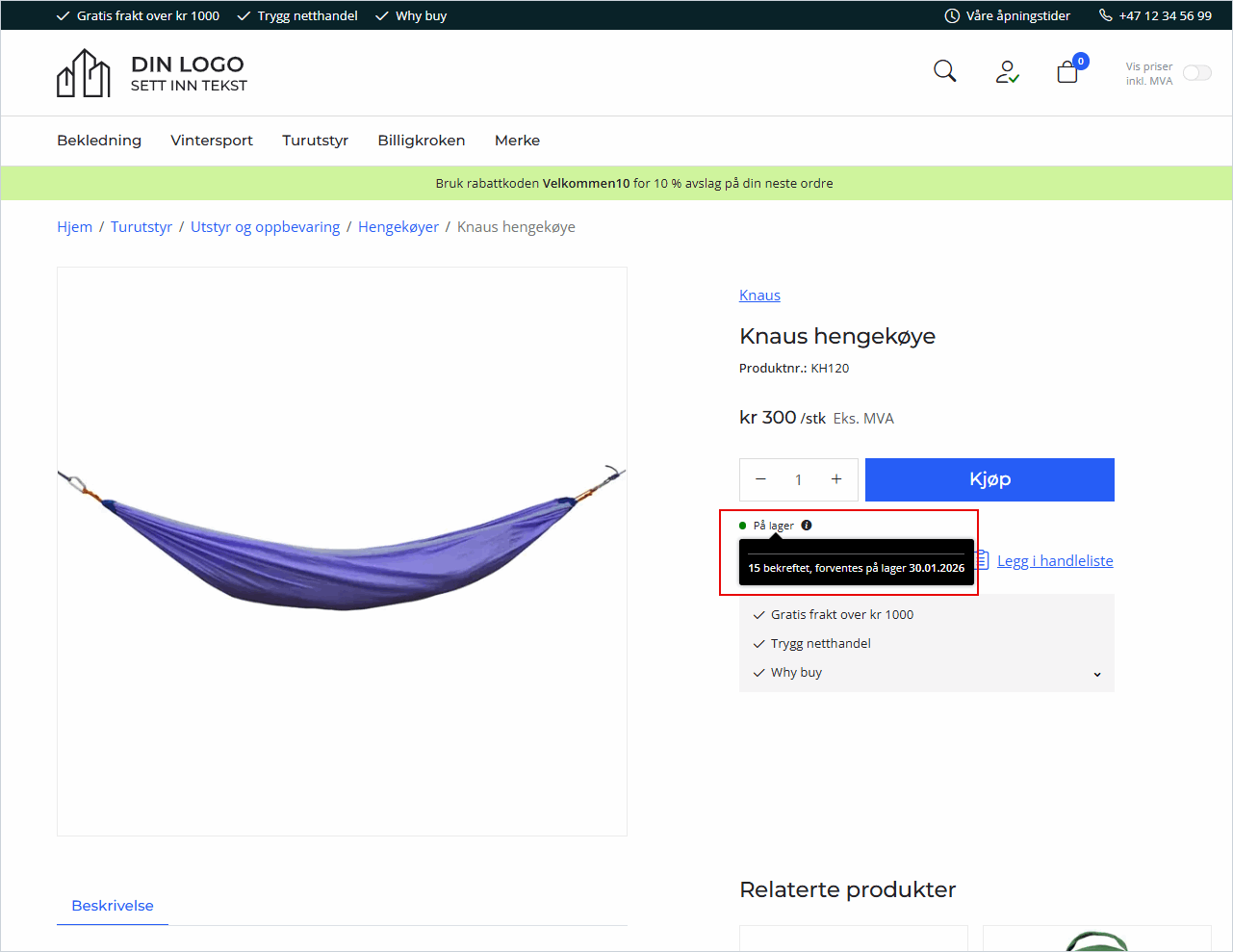Switch to the Beskrivelse tab
This screenshot has height=952, width=1233.
pos(113,906)
